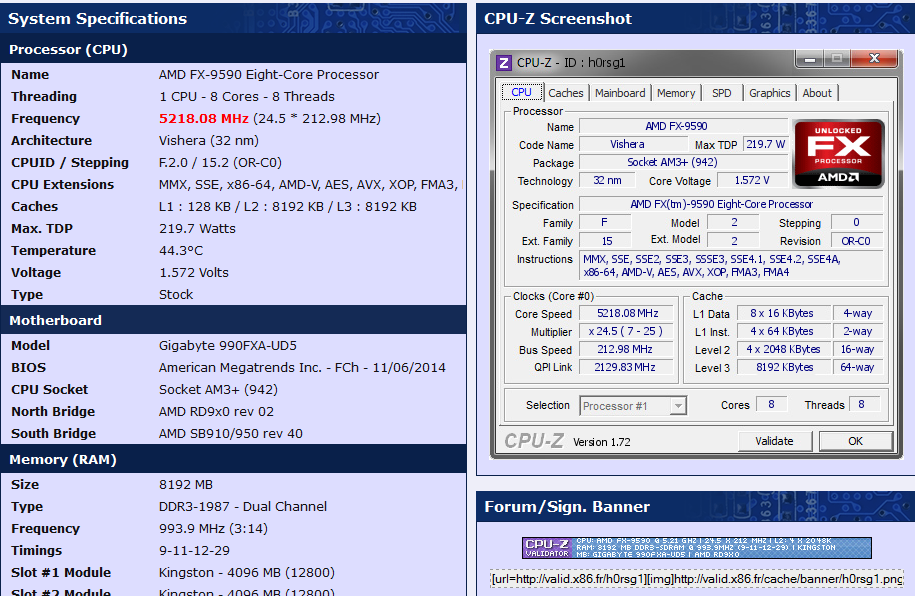
Task: Click the AMD SB910/950 rev 40 text
Action: [231, 434]
